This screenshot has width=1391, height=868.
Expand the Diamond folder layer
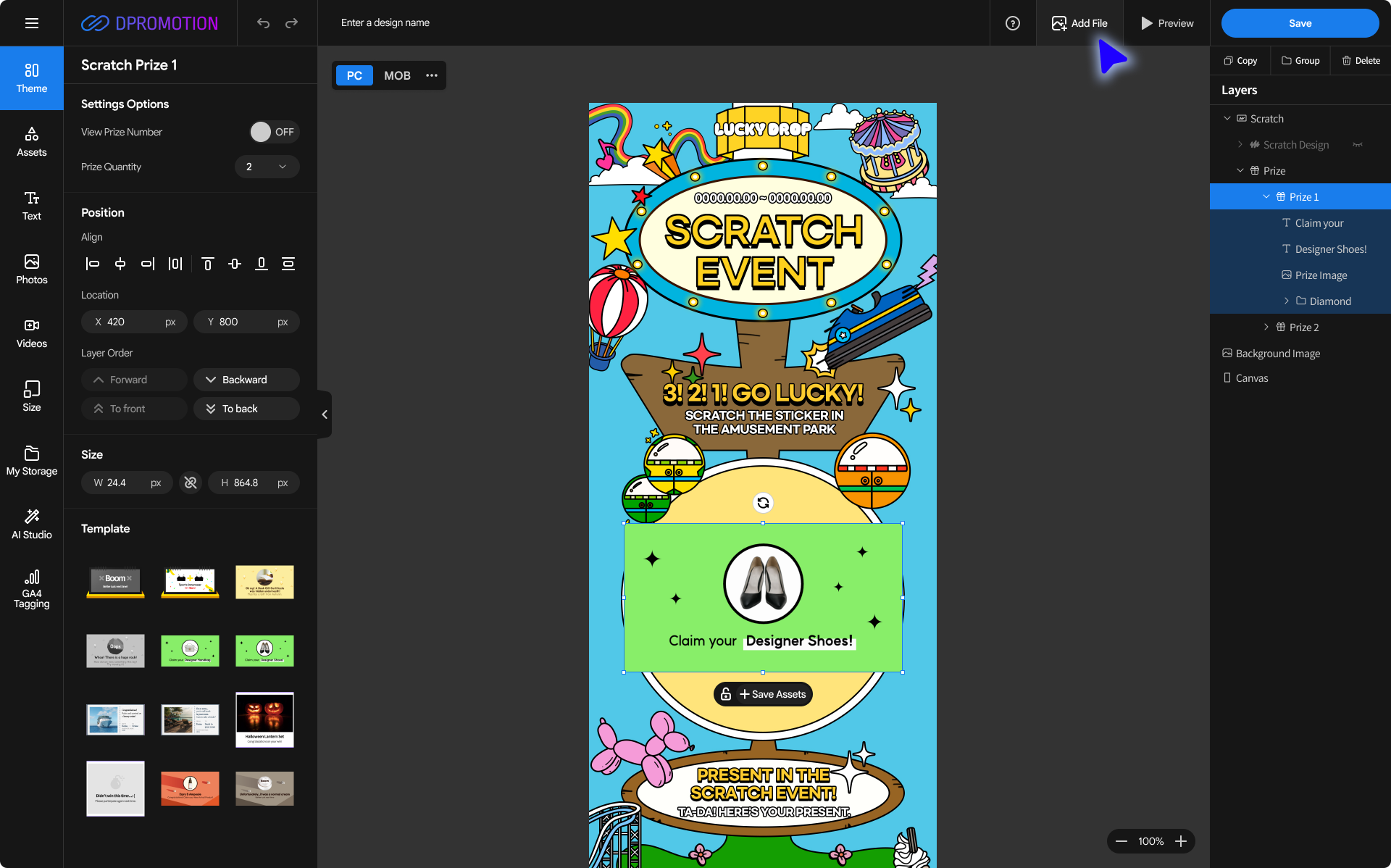[x=1287, y=301]
